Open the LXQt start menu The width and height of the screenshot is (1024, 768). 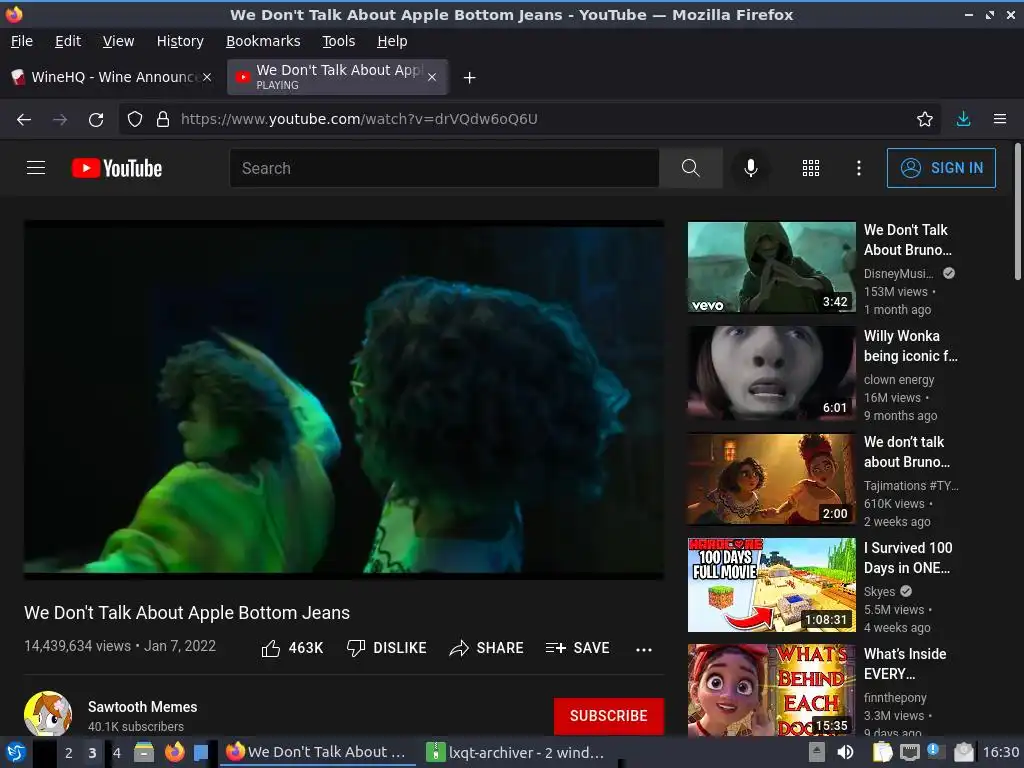(x=15, y=752)
